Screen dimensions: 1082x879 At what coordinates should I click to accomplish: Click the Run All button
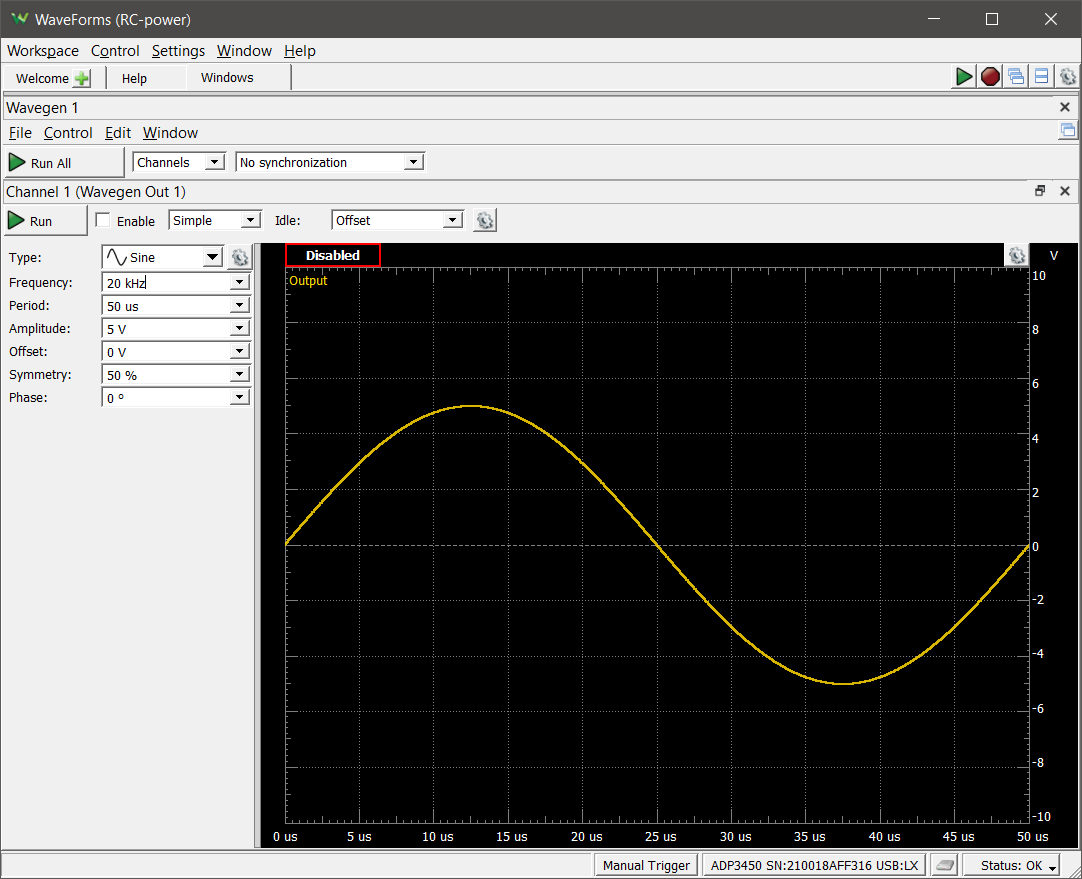click(64, 163)
